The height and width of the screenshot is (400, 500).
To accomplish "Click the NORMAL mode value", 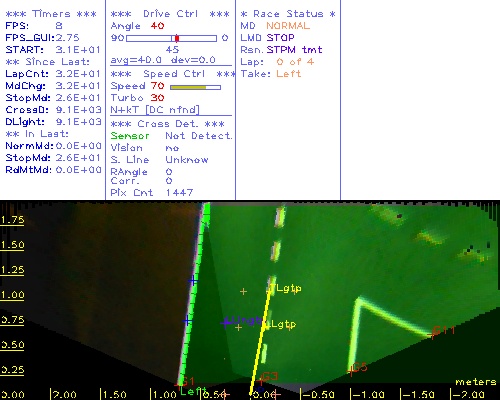I will (288, 26).
